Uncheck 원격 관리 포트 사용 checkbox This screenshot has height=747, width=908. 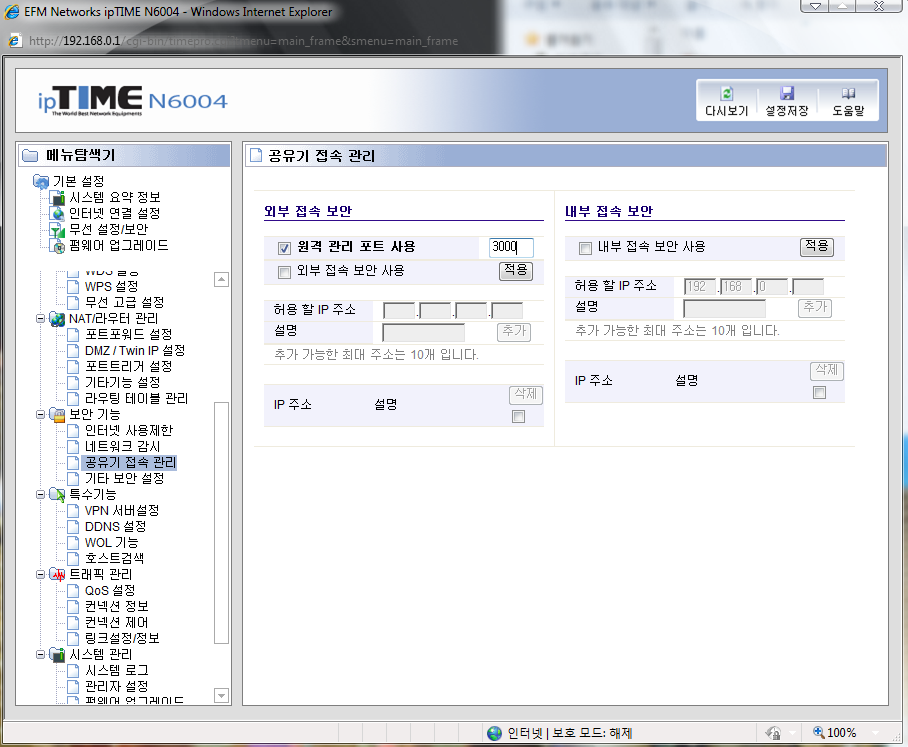coord(284,248)
